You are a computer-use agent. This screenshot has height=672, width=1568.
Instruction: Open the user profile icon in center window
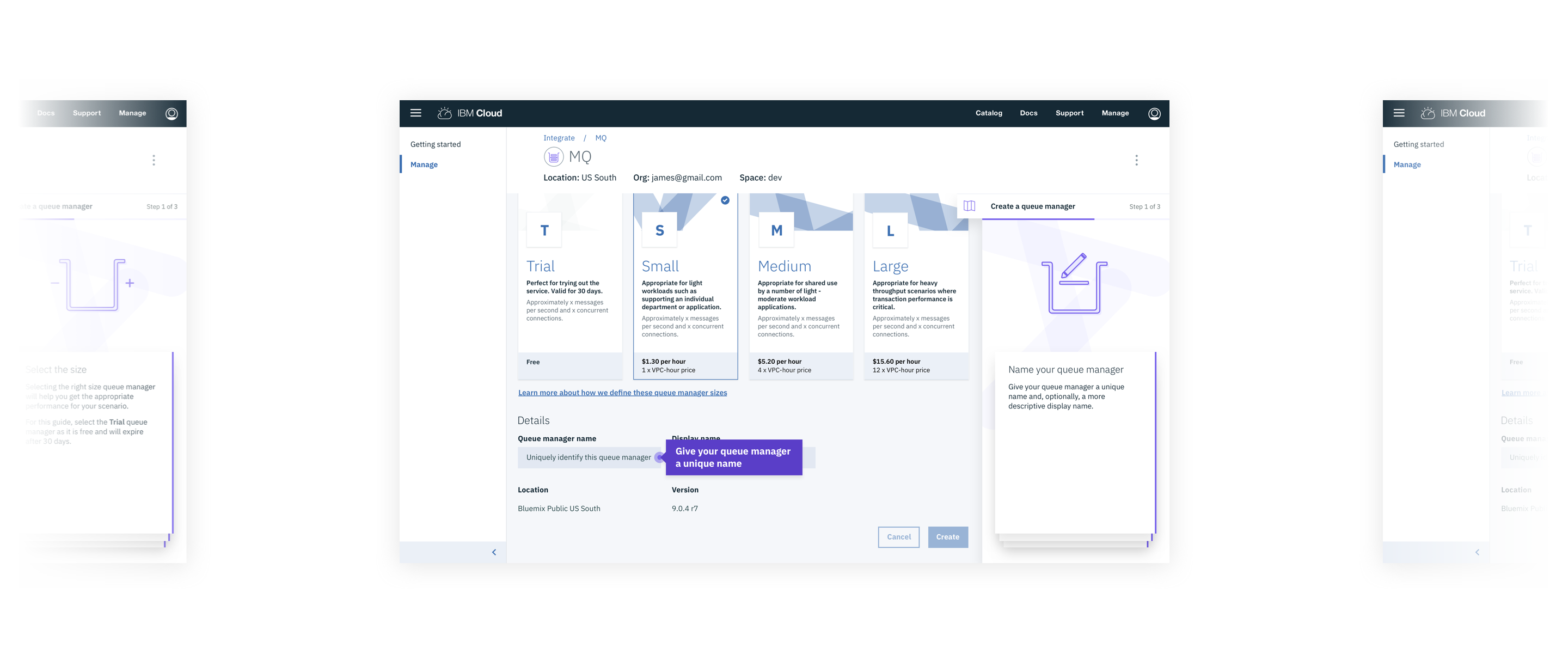click(1154, 114)
